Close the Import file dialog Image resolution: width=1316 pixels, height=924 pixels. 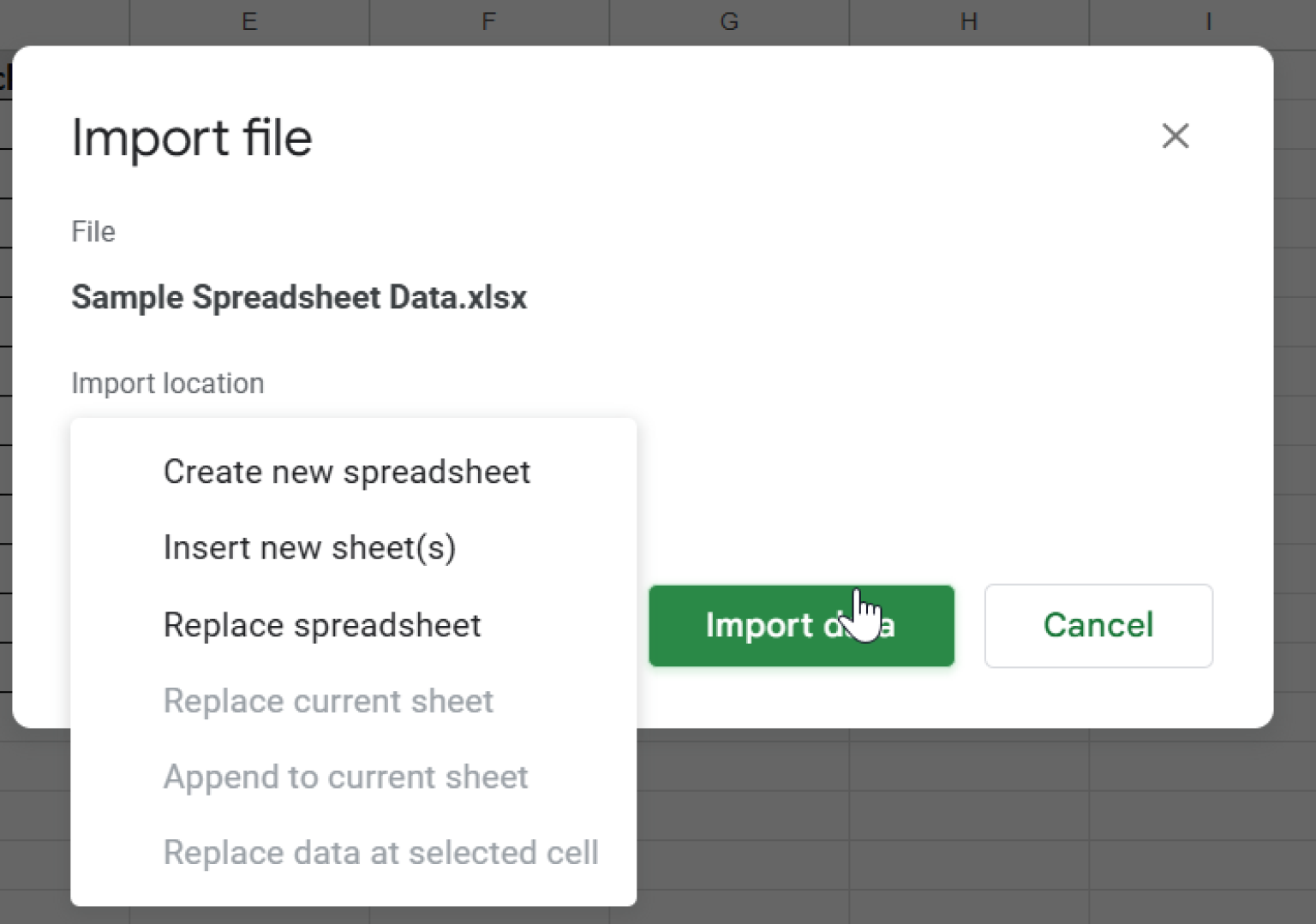pyautogui.click(x=1175, y=136)
